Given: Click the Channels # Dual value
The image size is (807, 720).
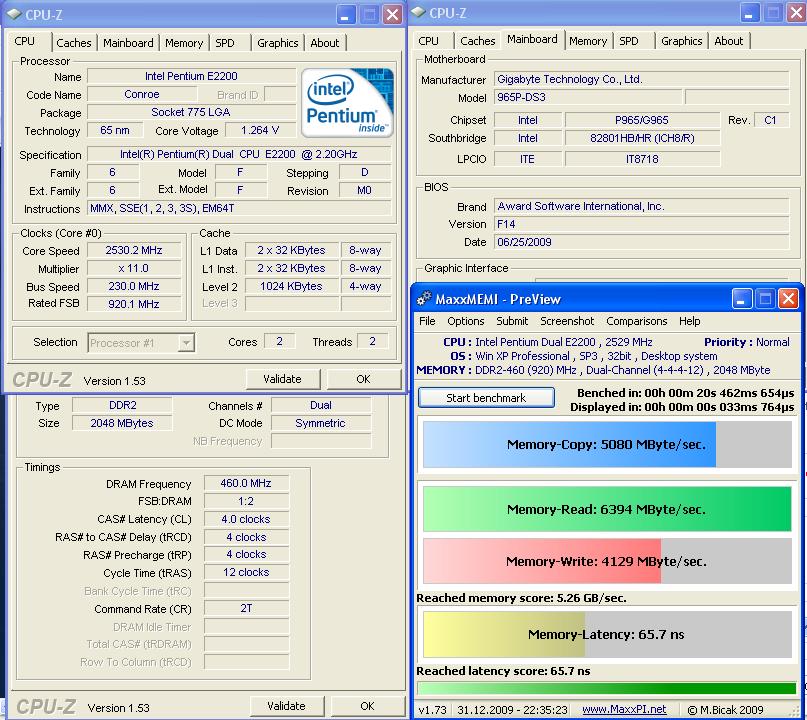Looking at the screenshot, I should click(x=321, y=406).
